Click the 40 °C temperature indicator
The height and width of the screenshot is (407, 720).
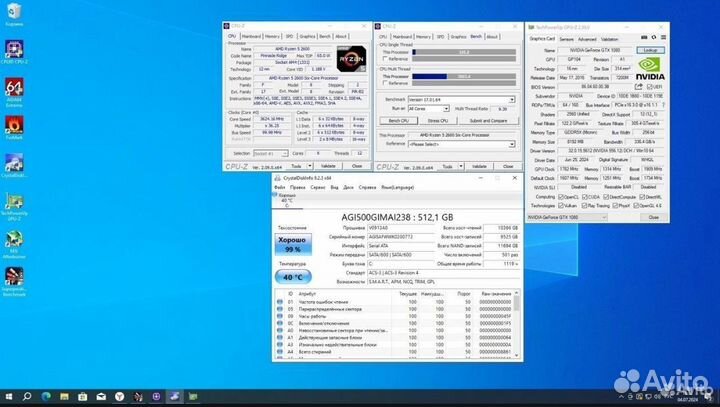coord(293,277)
